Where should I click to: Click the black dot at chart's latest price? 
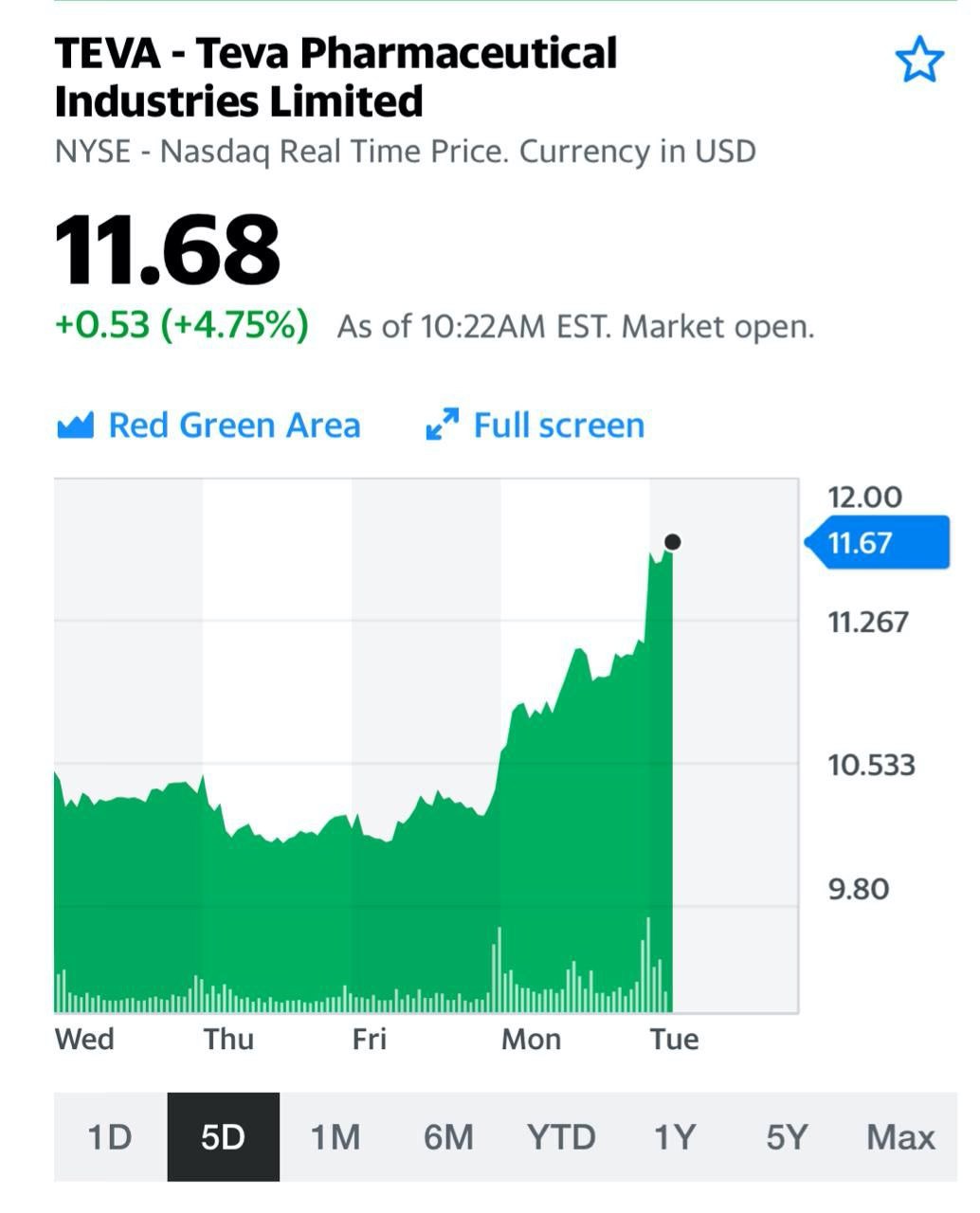[x=672, y=542]
